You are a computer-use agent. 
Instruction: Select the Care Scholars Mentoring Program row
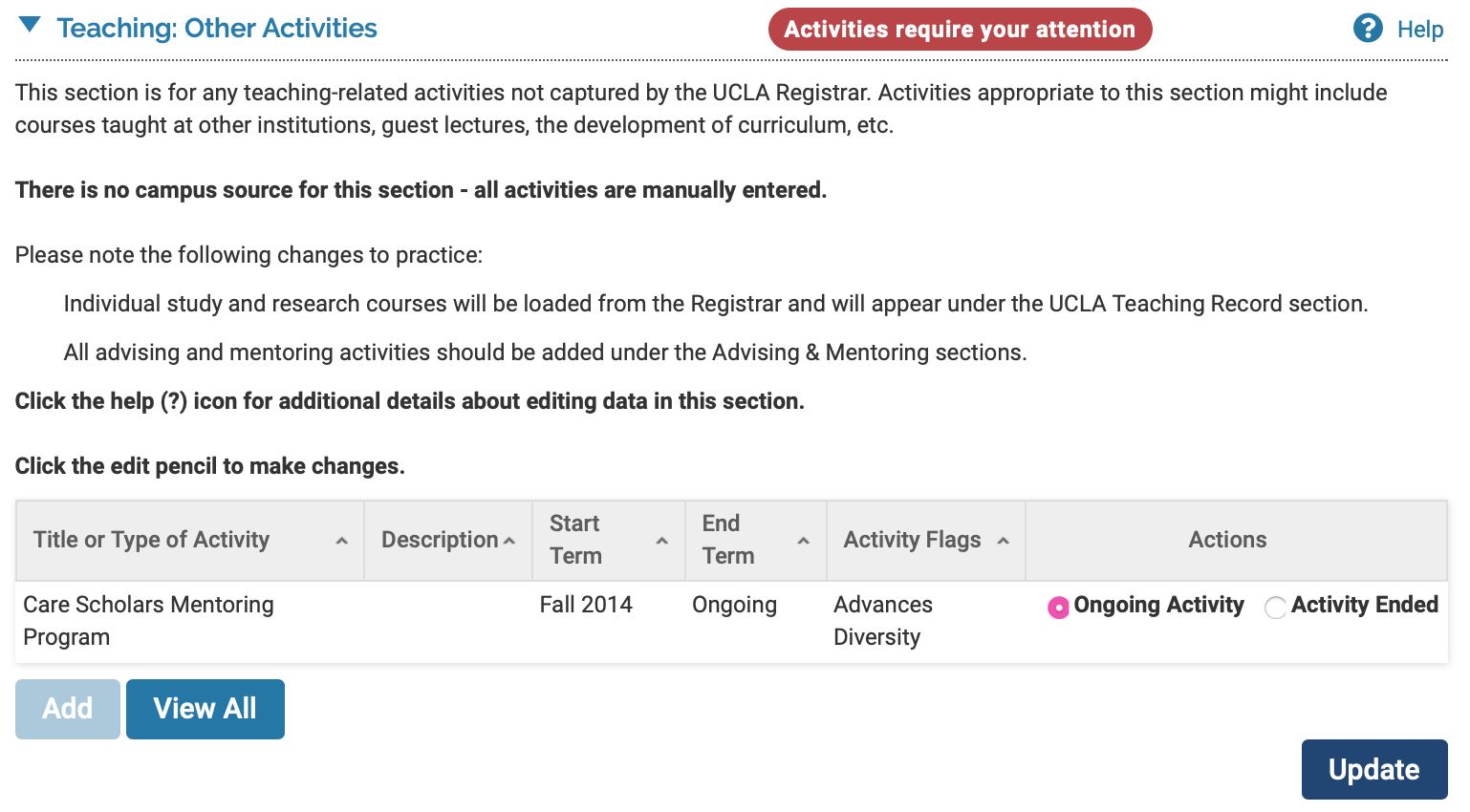pyautogui.click(x=148, y=621)
